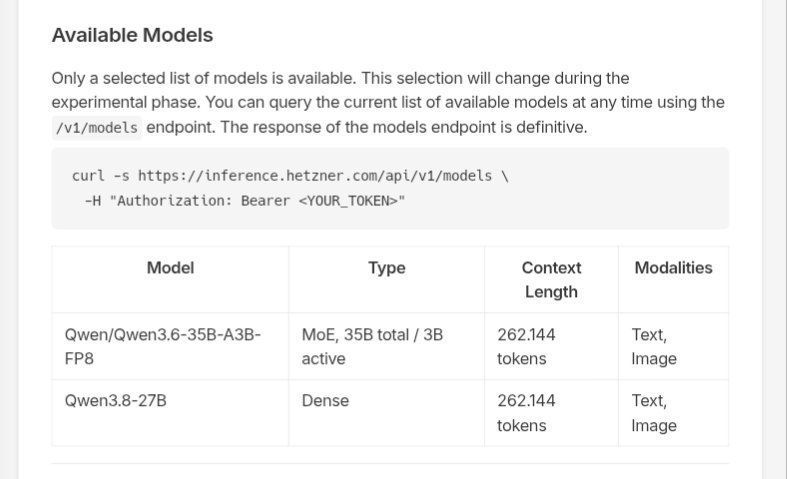Viewport: 787px width, 479px height.
Task: Select the Qwen3.8-27B model cell
Action: [x=170, y=413]
